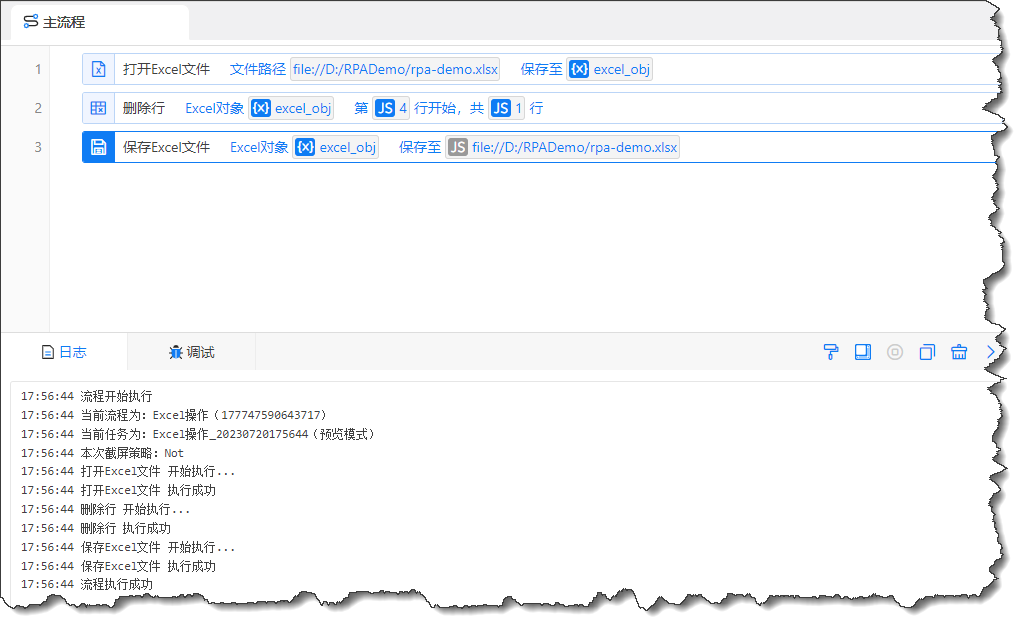Select the 打开Excel文件 step label

166,69
